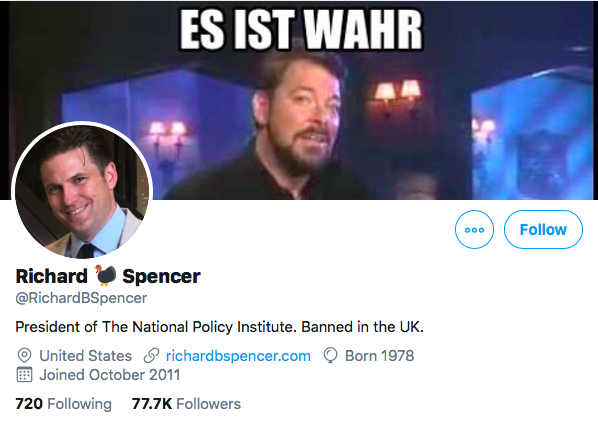Screen dimensions: 598x424
Task: Click the Born 1978 text
Action: pyautogui.click(x=379, y=356)
